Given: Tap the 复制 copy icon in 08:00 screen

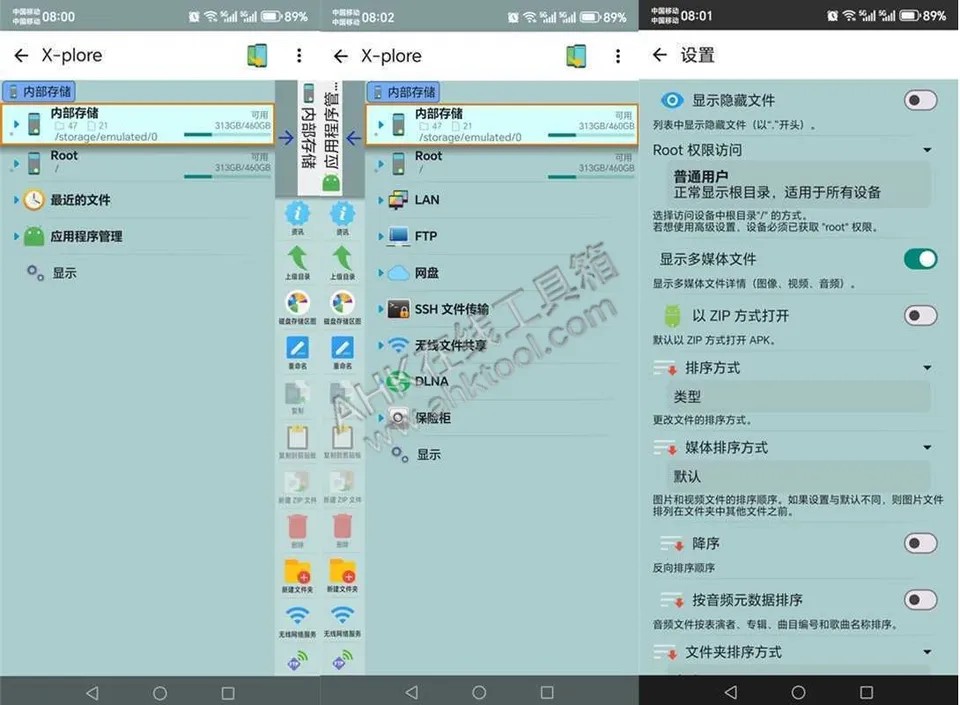Looking at the screenshot, I should pyautogui.click(x=298, y=393).
